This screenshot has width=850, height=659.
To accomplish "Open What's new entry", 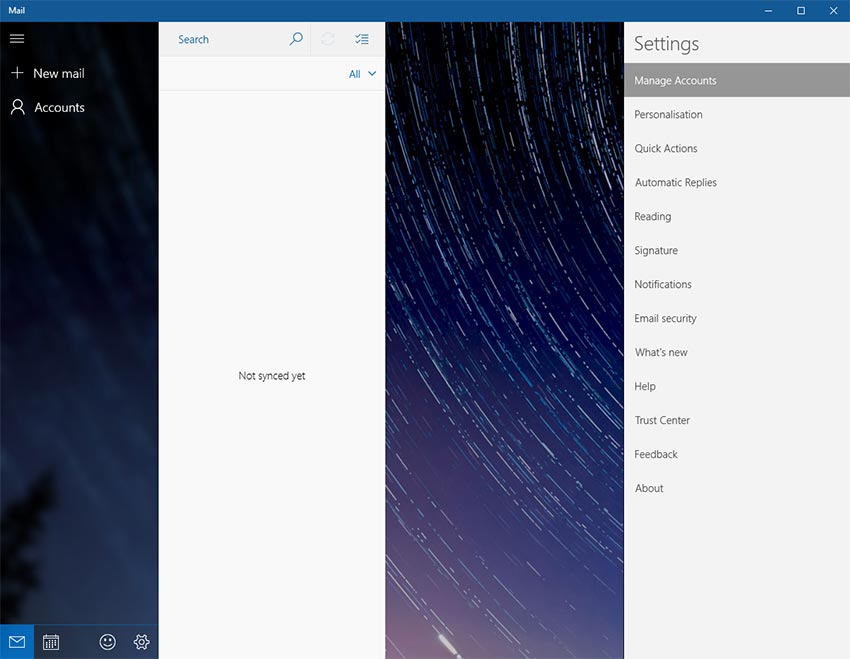I will click(x=737, y=352).
